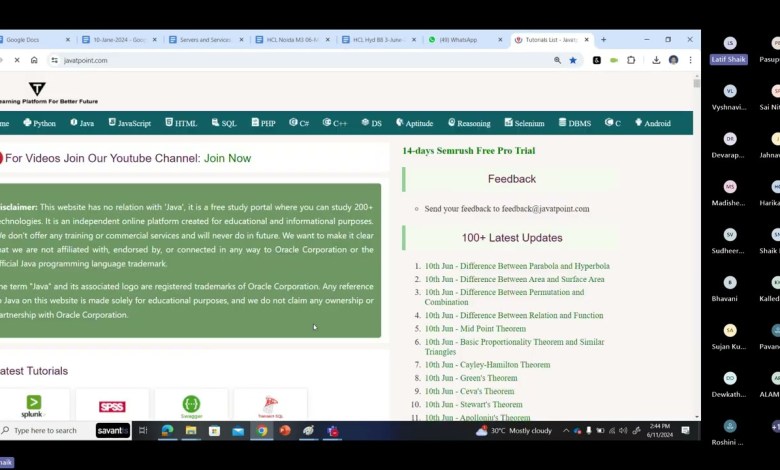
Task: Open the Splunk tutorial thumbnail
Action: pyautogui.click(x=33, y=406)
